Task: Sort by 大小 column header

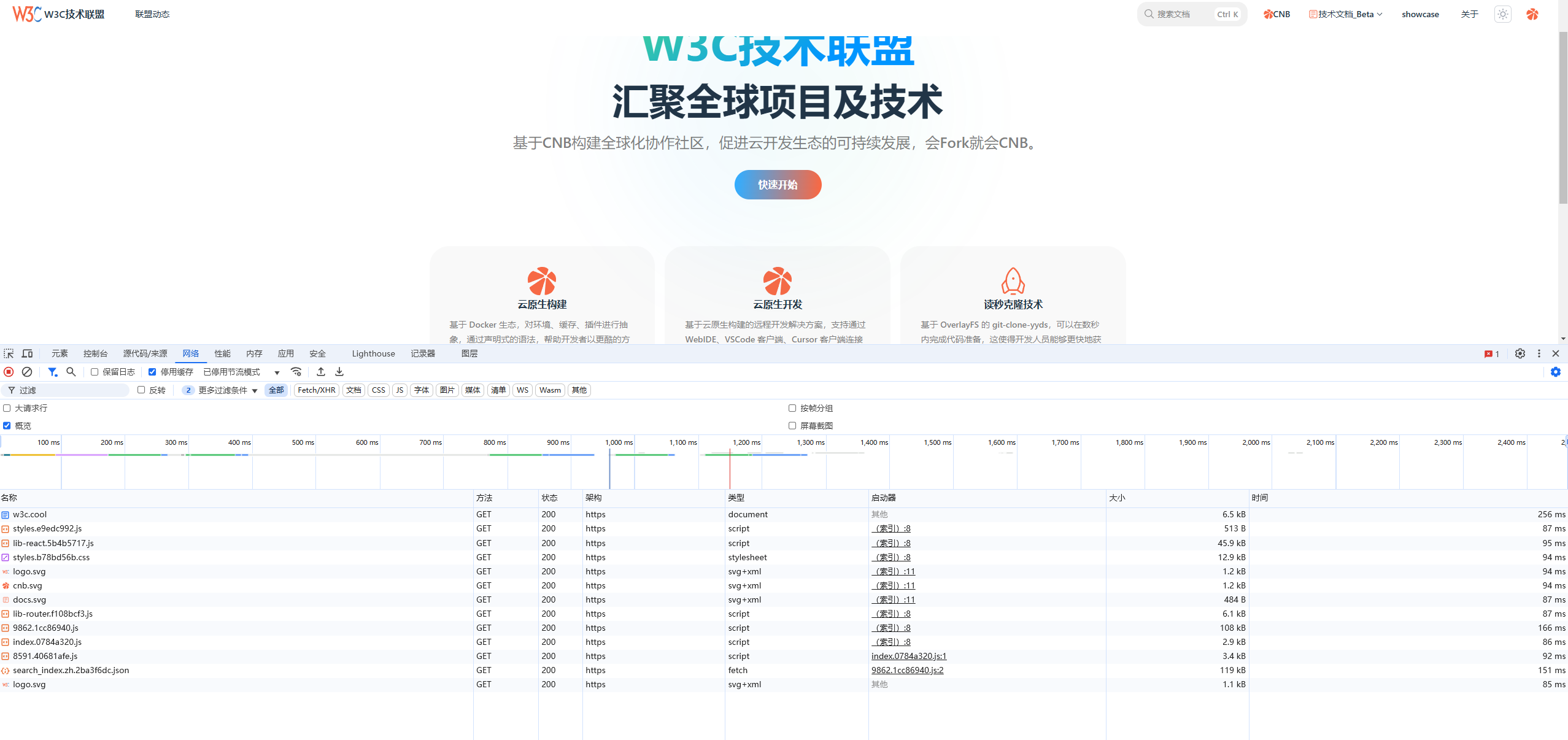Action: (x=1177, y=498)
